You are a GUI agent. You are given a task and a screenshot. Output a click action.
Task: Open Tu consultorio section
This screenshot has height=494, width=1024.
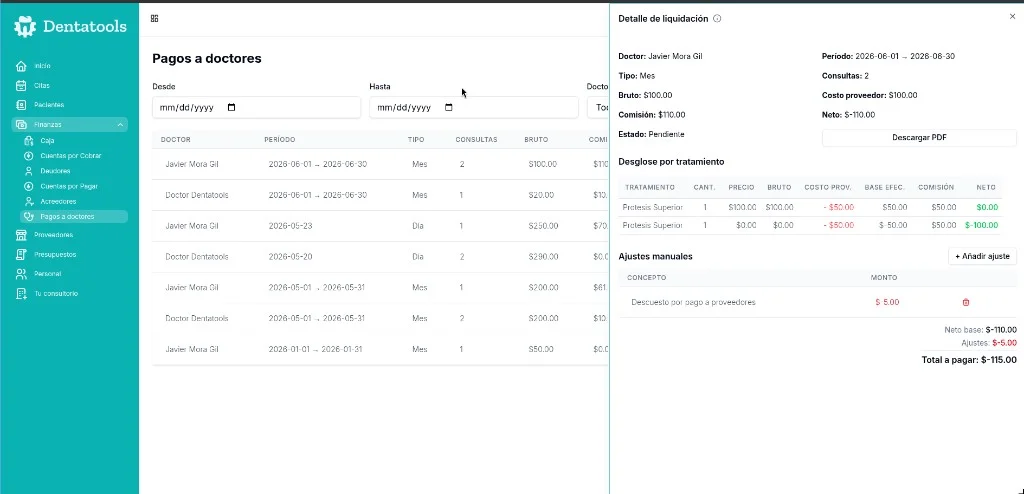56,293
